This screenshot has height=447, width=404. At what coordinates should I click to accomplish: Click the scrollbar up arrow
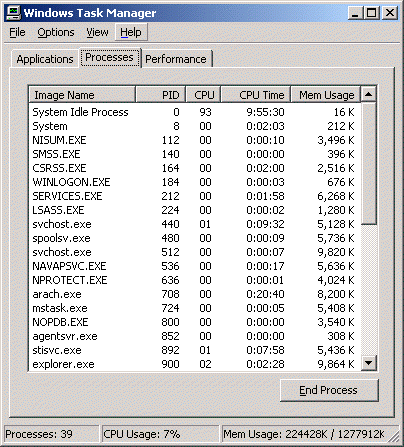tap(369, 94)
